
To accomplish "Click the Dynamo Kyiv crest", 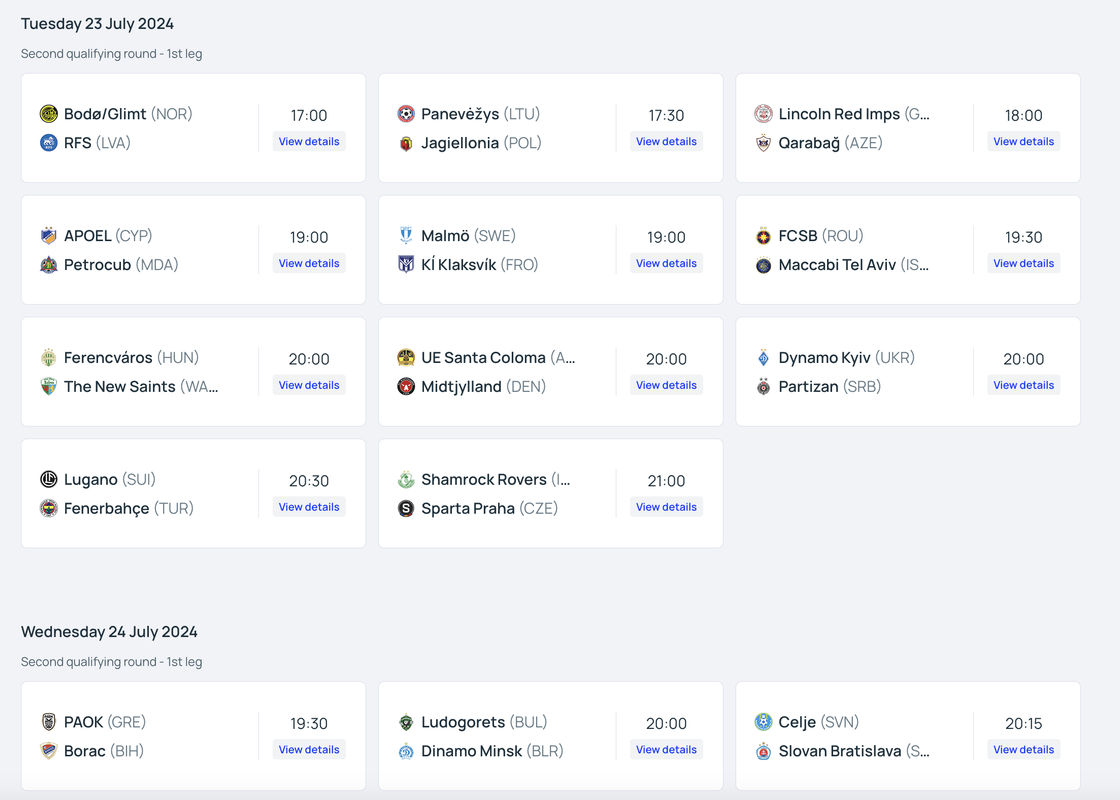I will 764,357.
